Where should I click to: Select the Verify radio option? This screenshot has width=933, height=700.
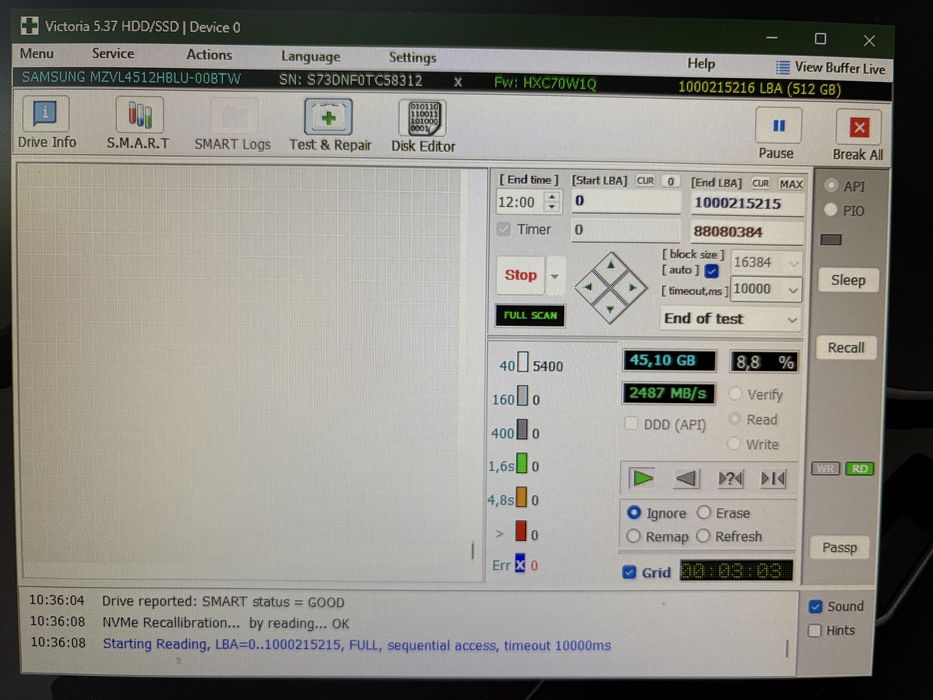(735, 393)
